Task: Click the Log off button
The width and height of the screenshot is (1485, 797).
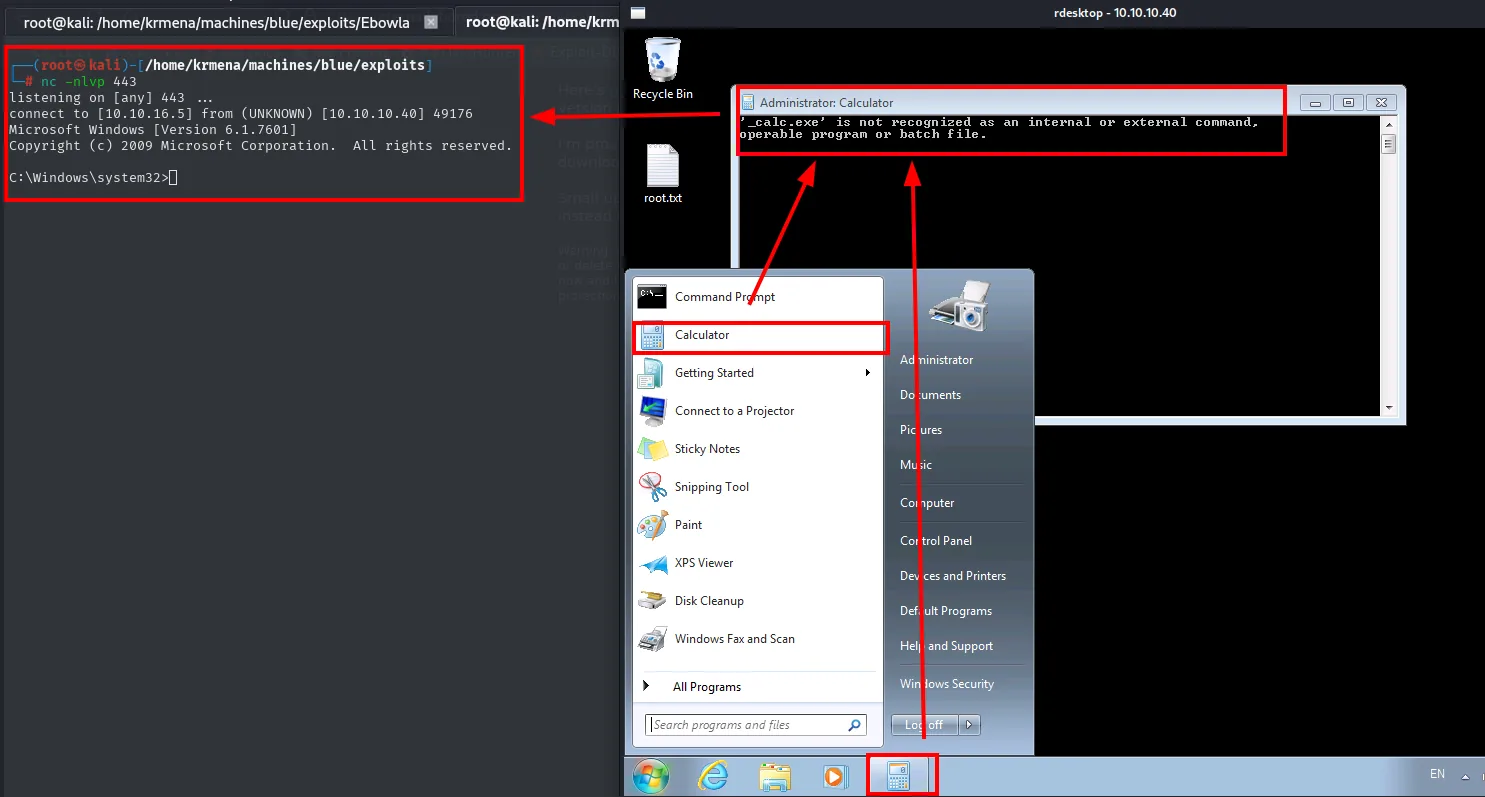Action: click(x=925, y=725)
